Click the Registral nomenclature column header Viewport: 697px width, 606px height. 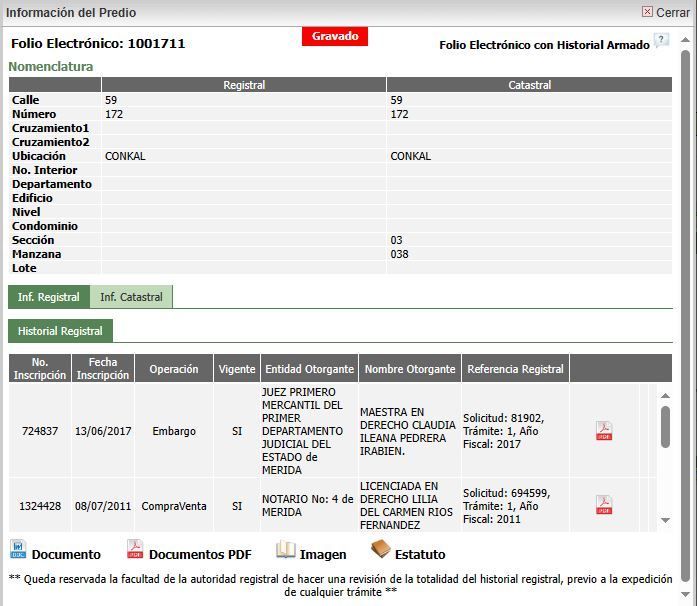coord(244,85)
